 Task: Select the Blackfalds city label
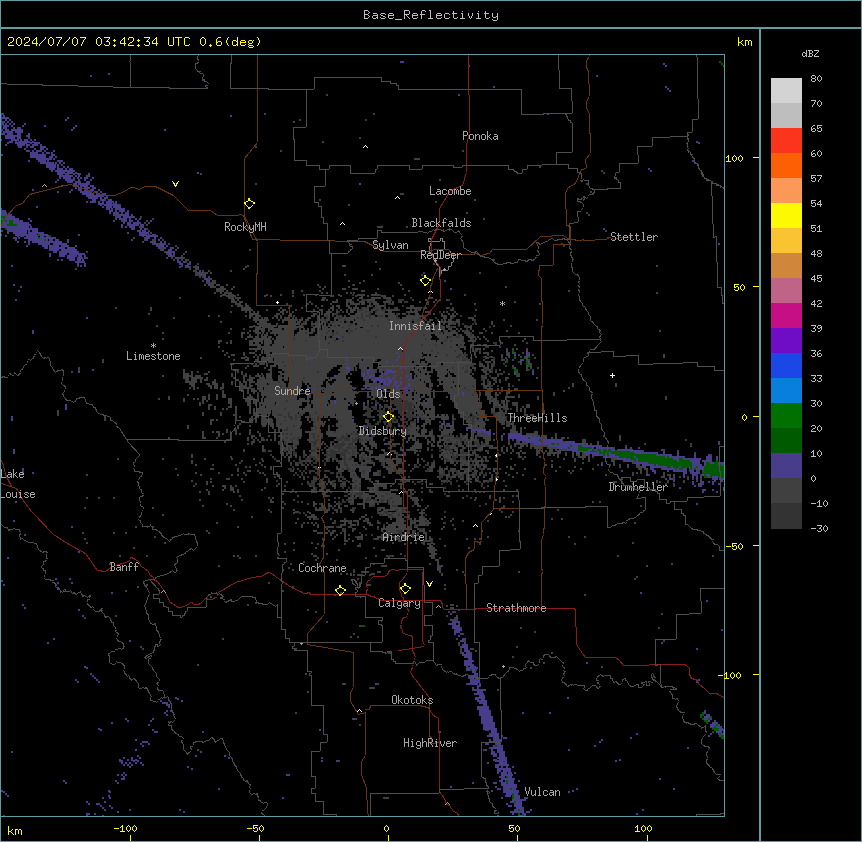[441, 223]
